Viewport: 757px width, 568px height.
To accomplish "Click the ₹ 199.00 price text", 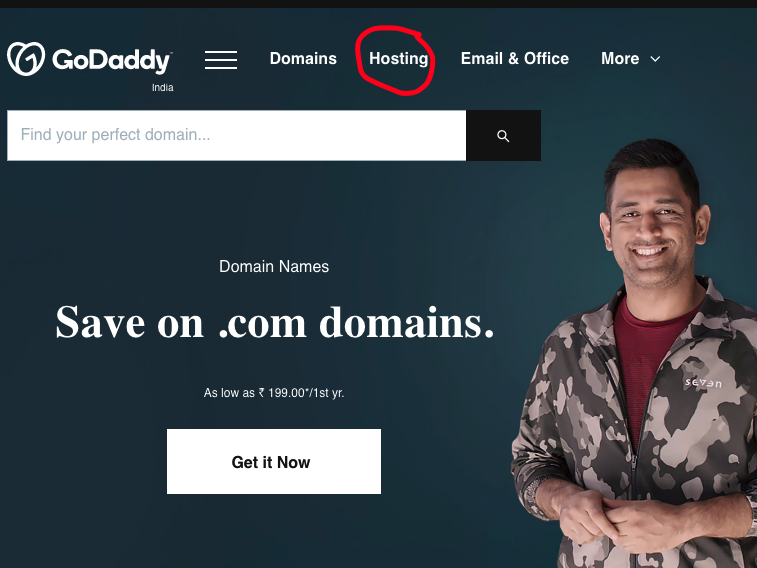I will pos(281,393).
